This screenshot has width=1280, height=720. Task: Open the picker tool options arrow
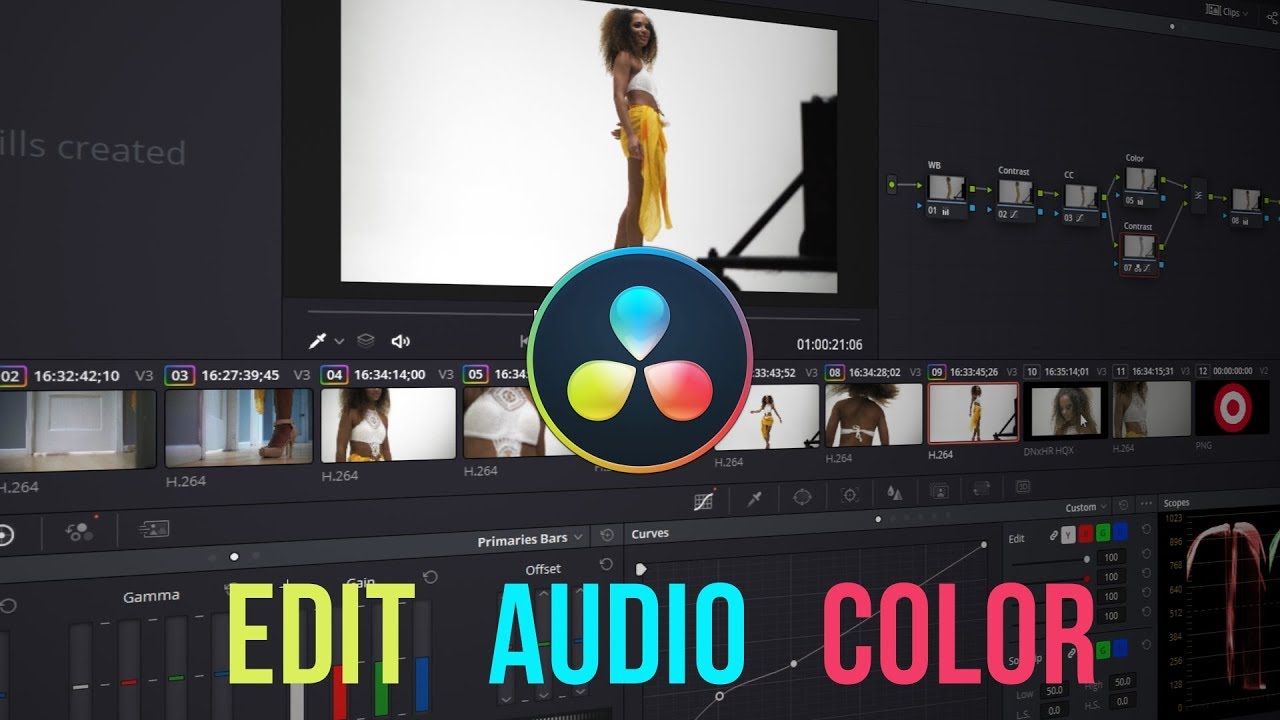pyautogui.click(x=340, y=341)
